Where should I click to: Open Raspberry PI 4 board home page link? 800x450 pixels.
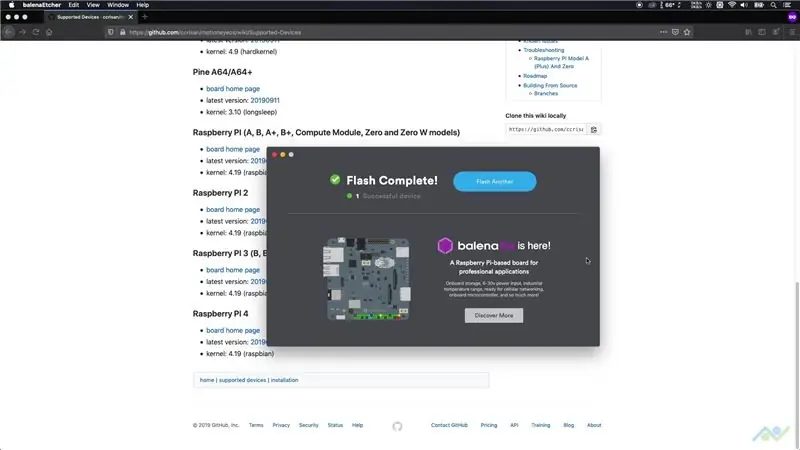click(x=233, y=331)
